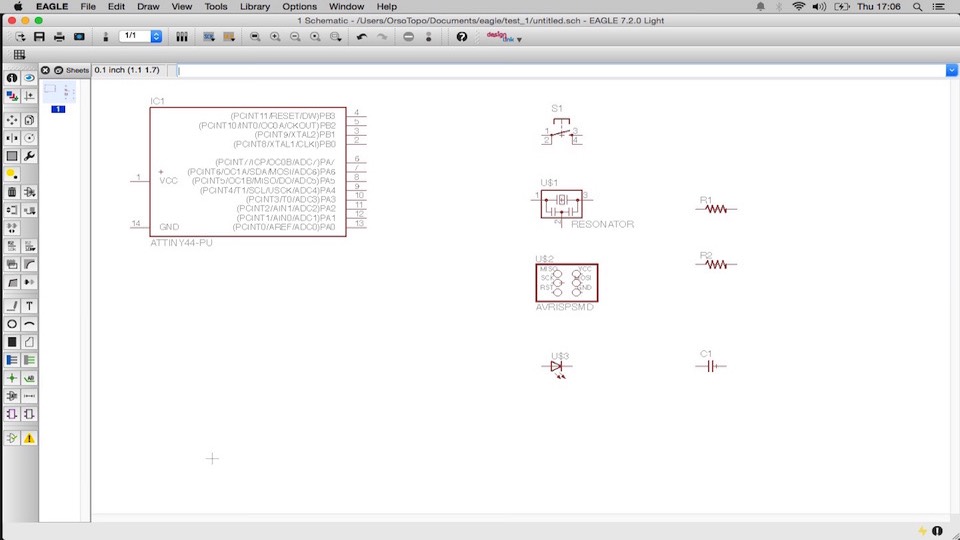Select the Name tool
Screen dimensions: 960x540
click(12, 246)
